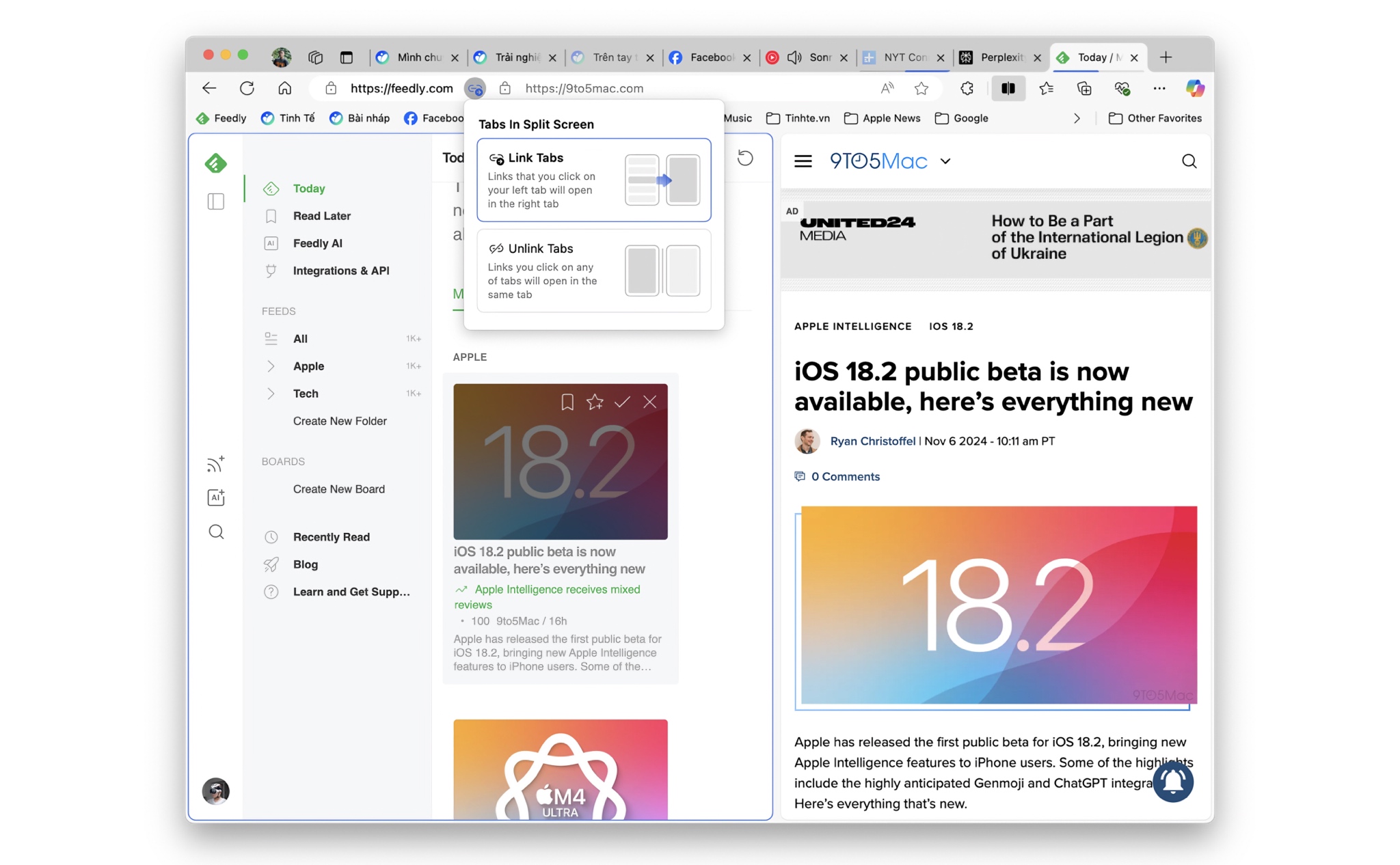Open the settings and more menu
The image size is (1400, 865).
click(1159, 88)
